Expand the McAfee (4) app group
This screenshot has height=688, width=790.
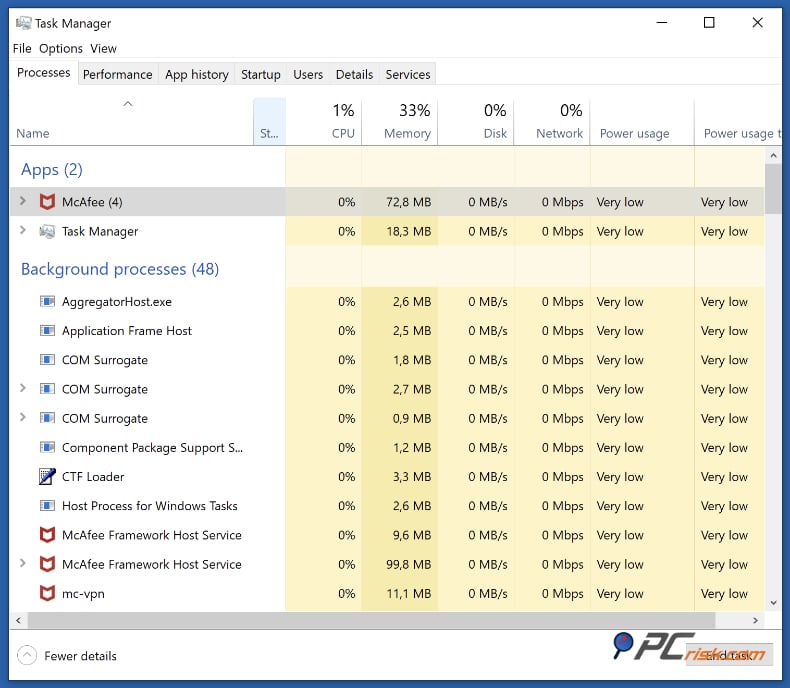tap(23, 202)
